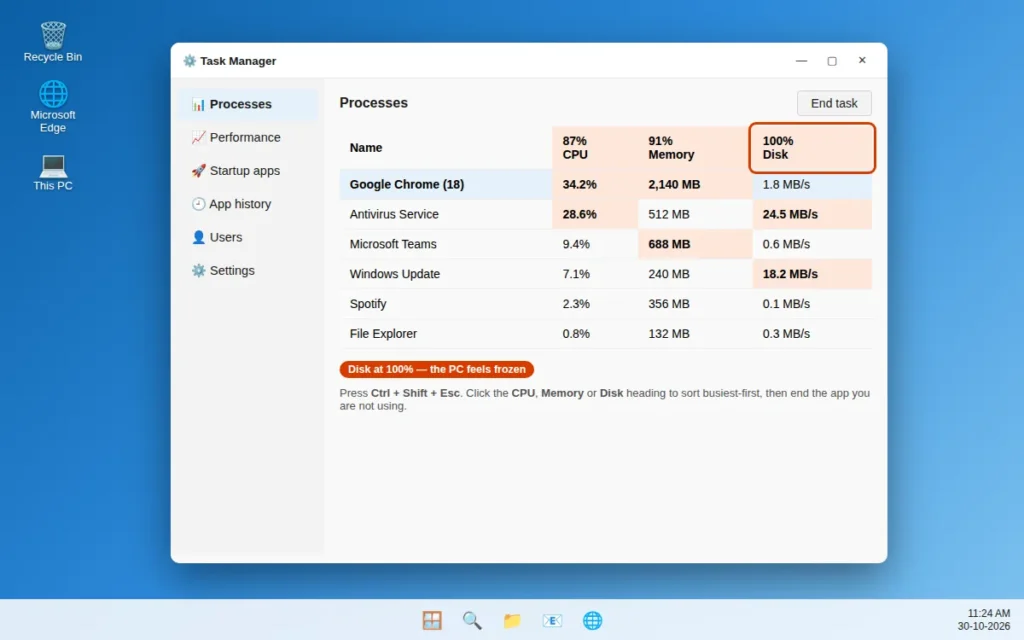Sort by the 87% CPU column heading
1024x640 pixels.
pyautogui.click(x=594, y=148)
